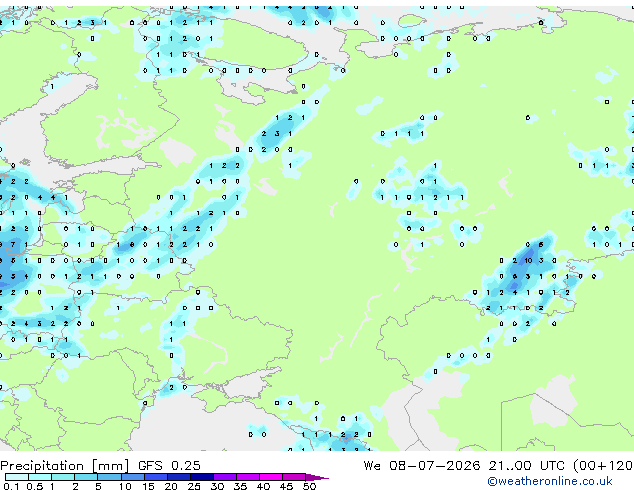Click the "10" value plotted on the map

tap(528, 261)
